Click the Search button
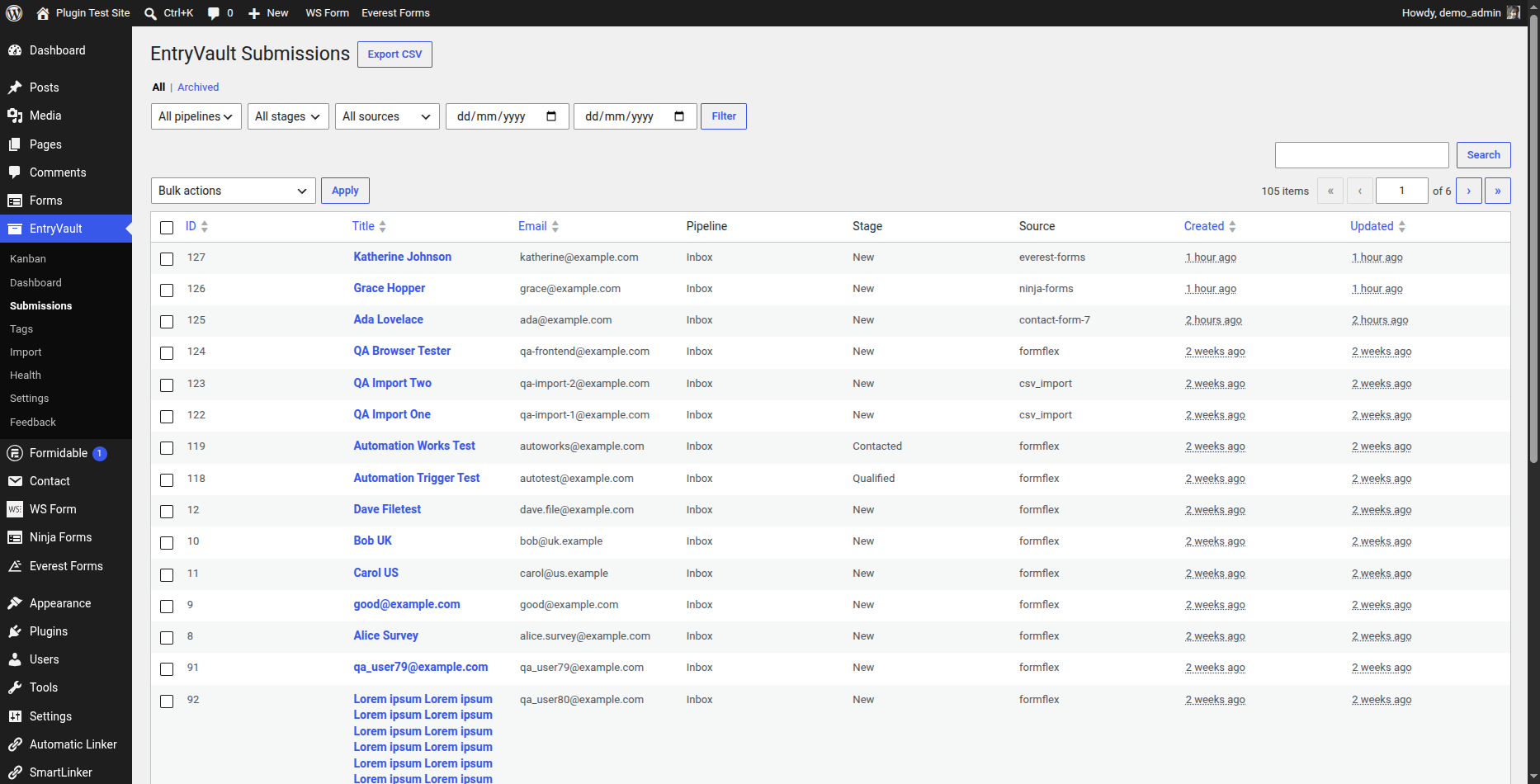The height and width of the screenshot is (784, 1540). pyautogui.click(x=1483, y=155)
